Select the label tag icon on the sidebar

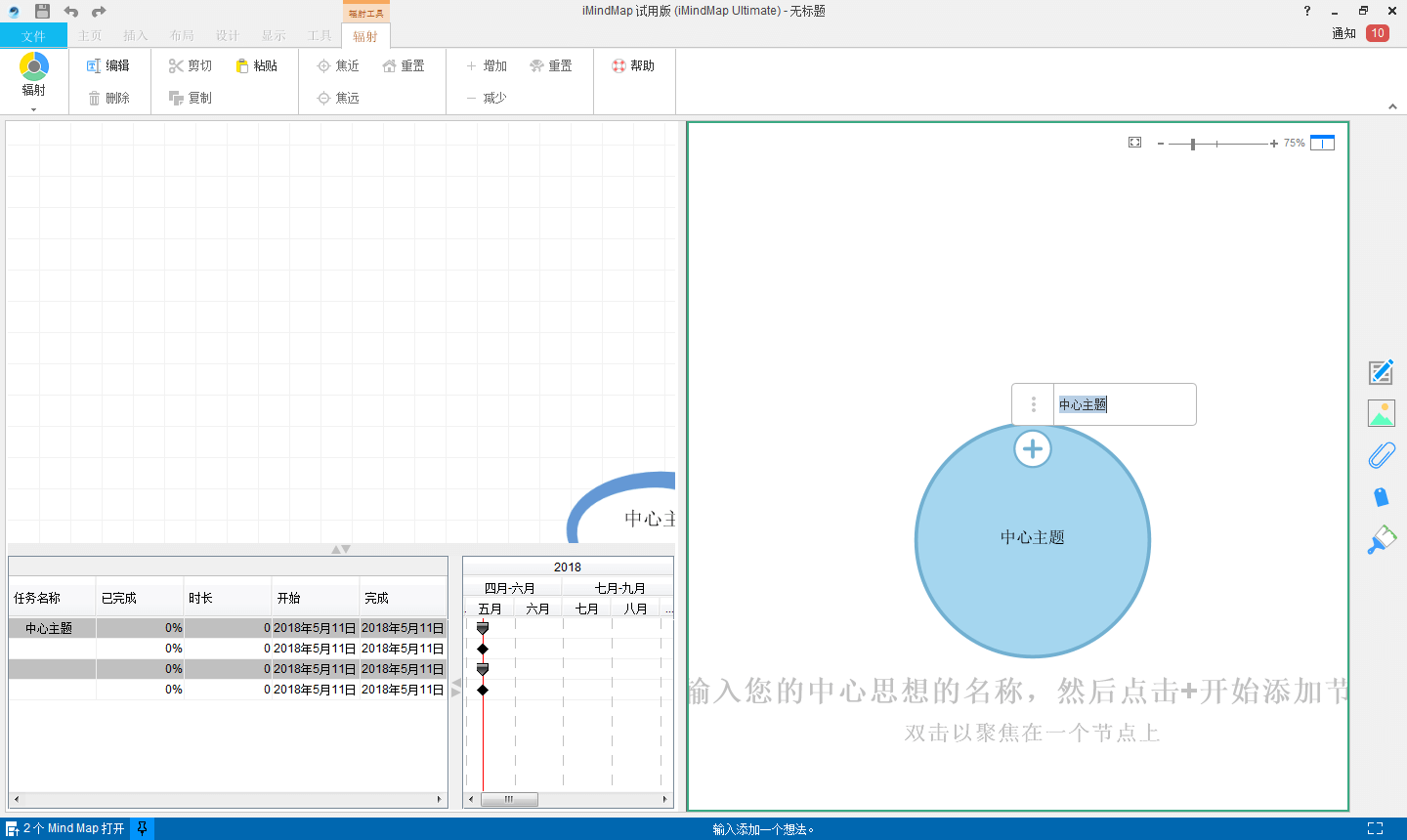pyautogui.click(x=1381, y=496)
